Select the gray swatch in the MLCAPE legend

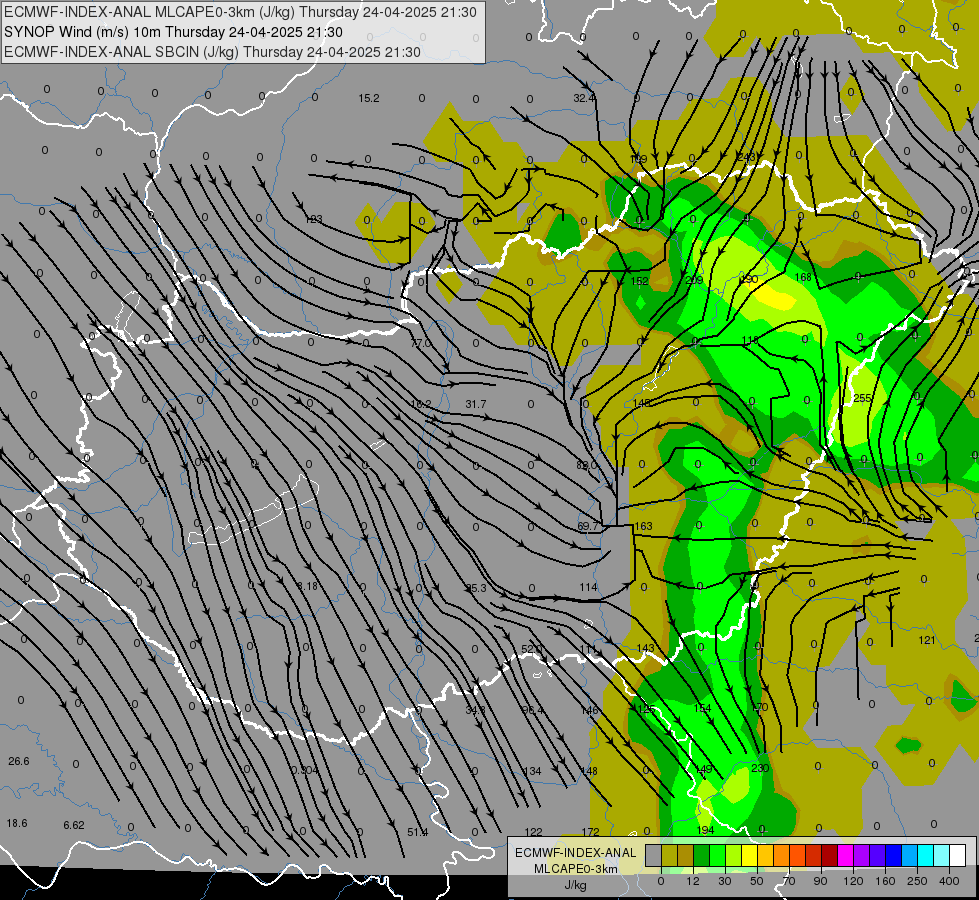654,855
